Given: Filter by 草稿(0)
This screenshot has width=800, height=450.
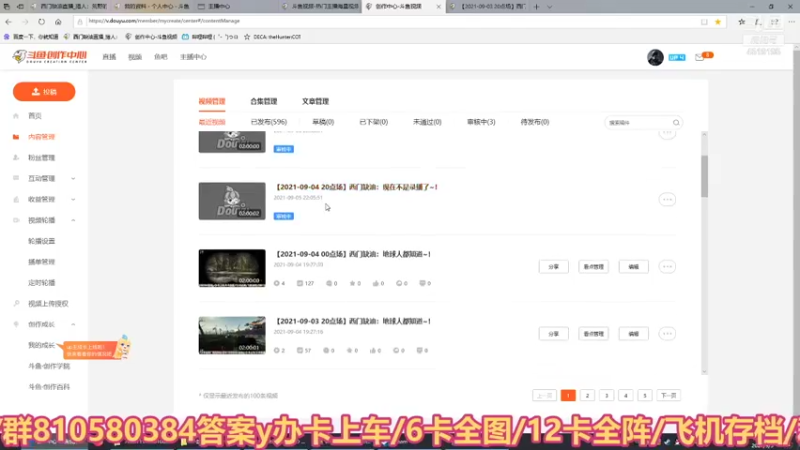Looking at the screenshot, I should 323,122.
